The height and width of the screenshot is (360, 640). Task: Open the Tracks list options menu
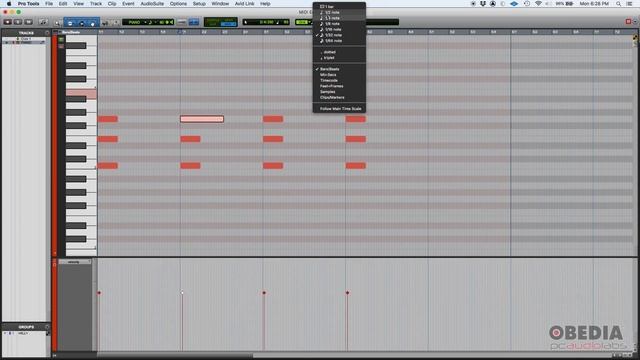pyautogui.click(x=47, y=33)
